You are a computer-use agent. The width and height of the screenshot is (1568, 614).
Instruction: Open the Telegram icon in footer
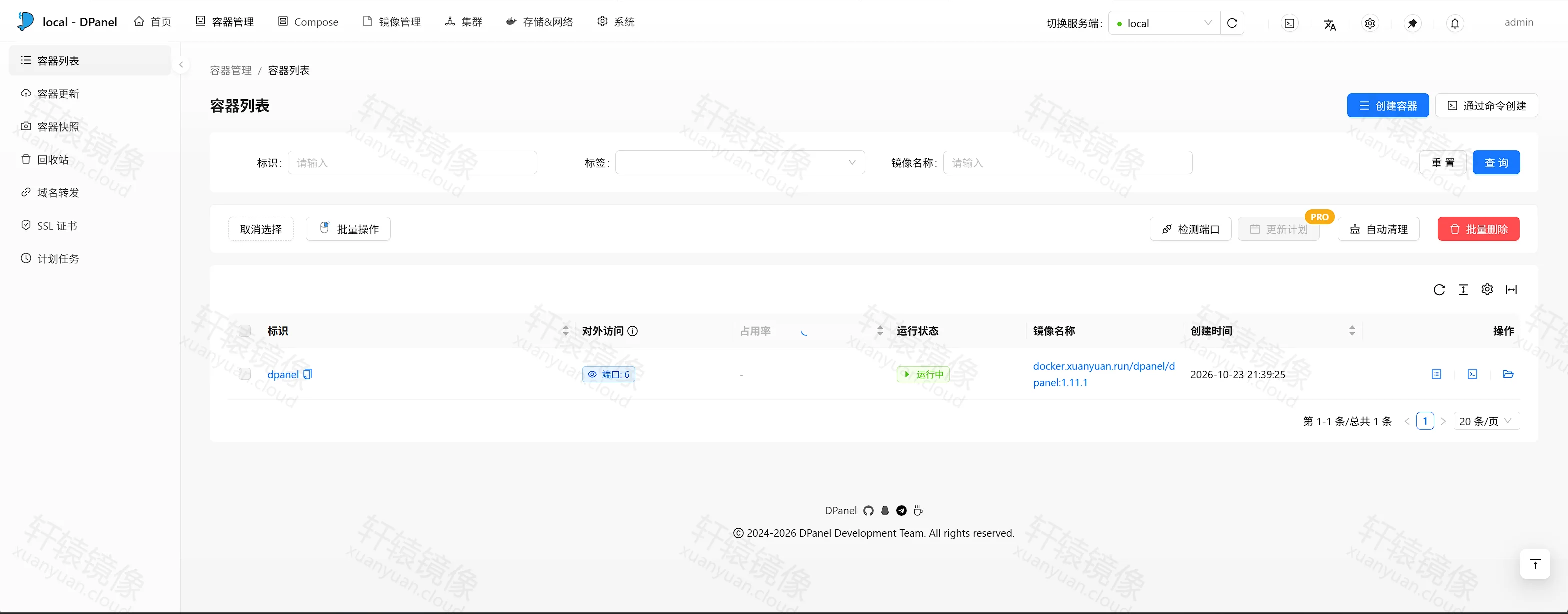pos(901,511)
